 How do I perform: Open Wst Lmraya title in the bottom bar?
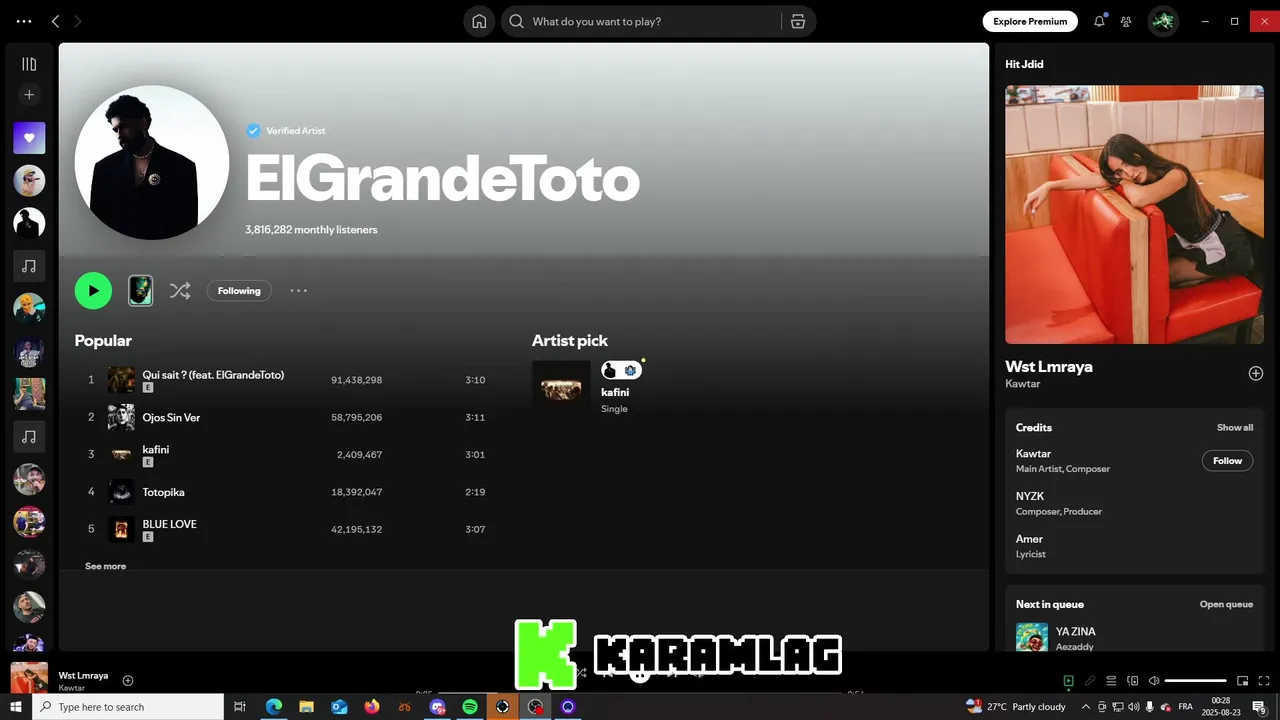pyautogui.click(x=83, y=675)
